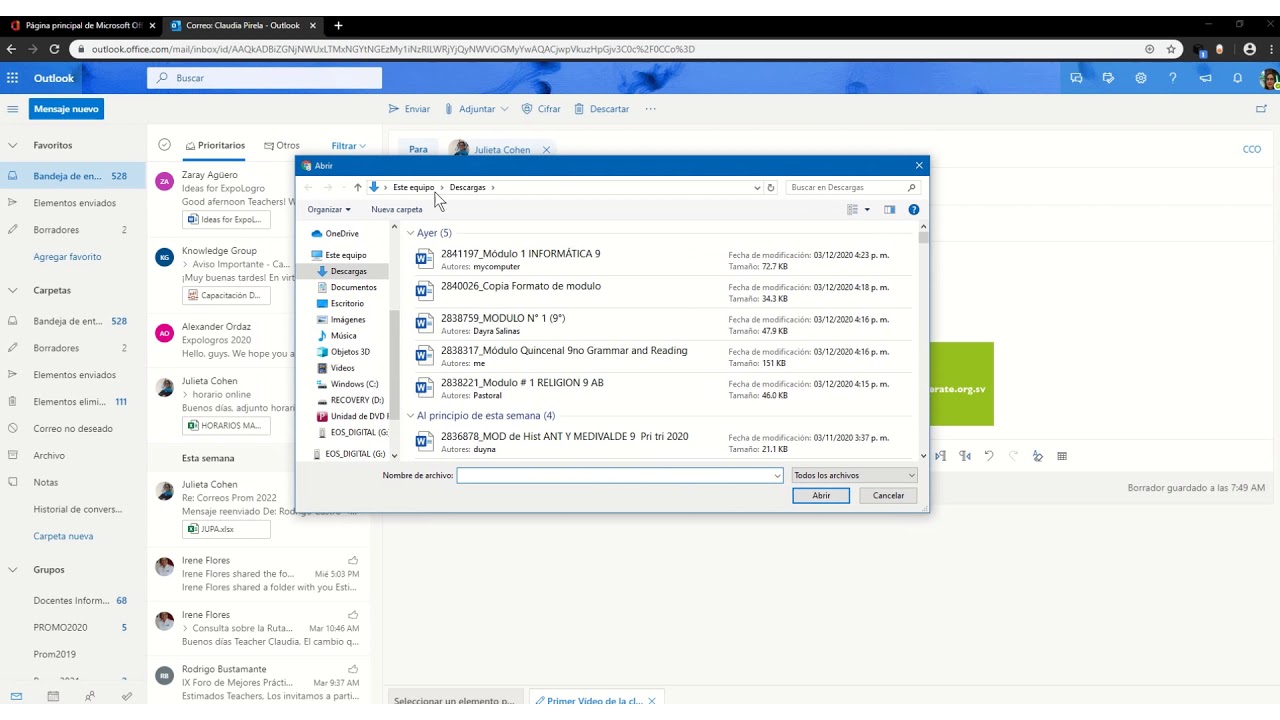This screenshot has width=1280, height=720.
Task: Open the account profile picture
Action: click(x=1269, y=78)
